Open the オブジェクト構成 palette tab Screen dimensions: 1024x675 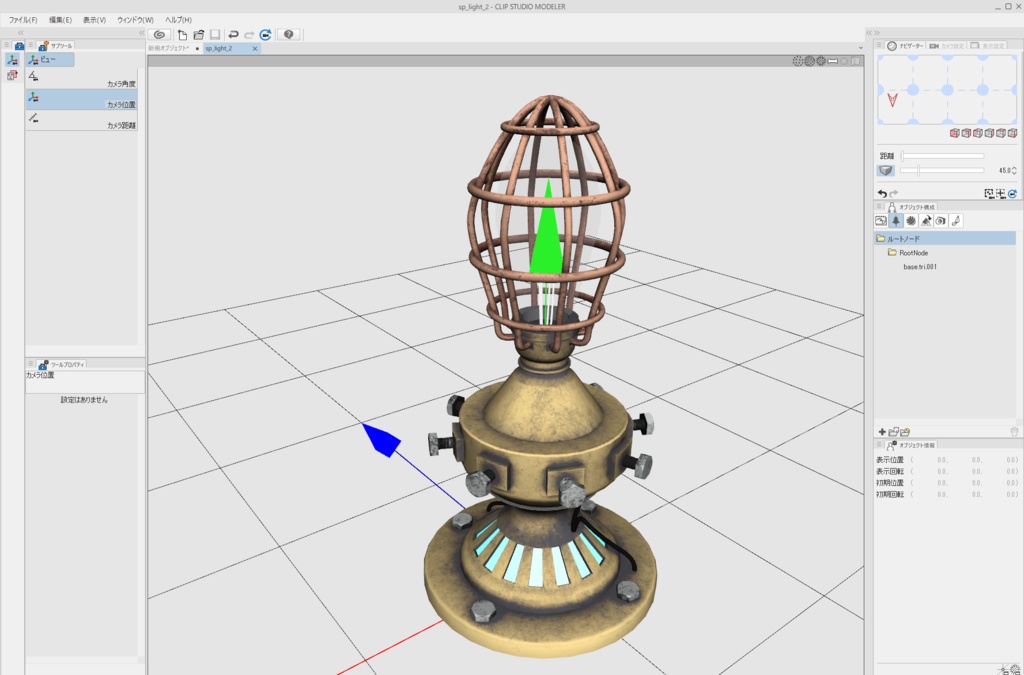(x=911, y=207)
